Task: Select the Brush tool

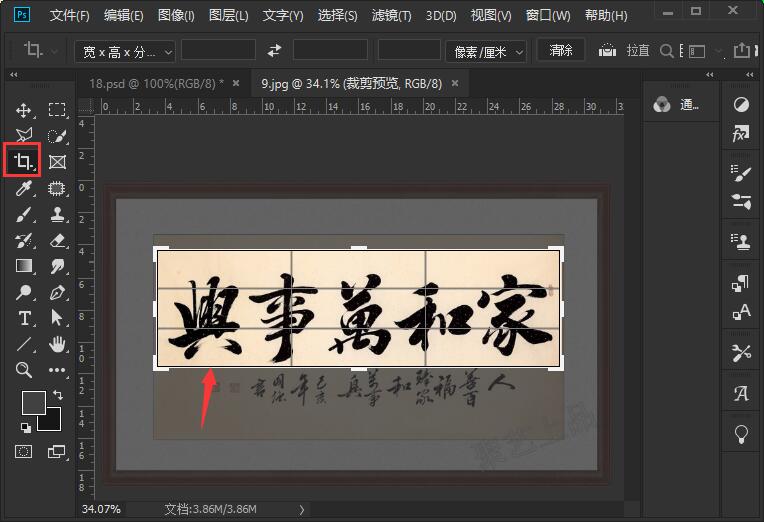Action: [x=23, y=214]
